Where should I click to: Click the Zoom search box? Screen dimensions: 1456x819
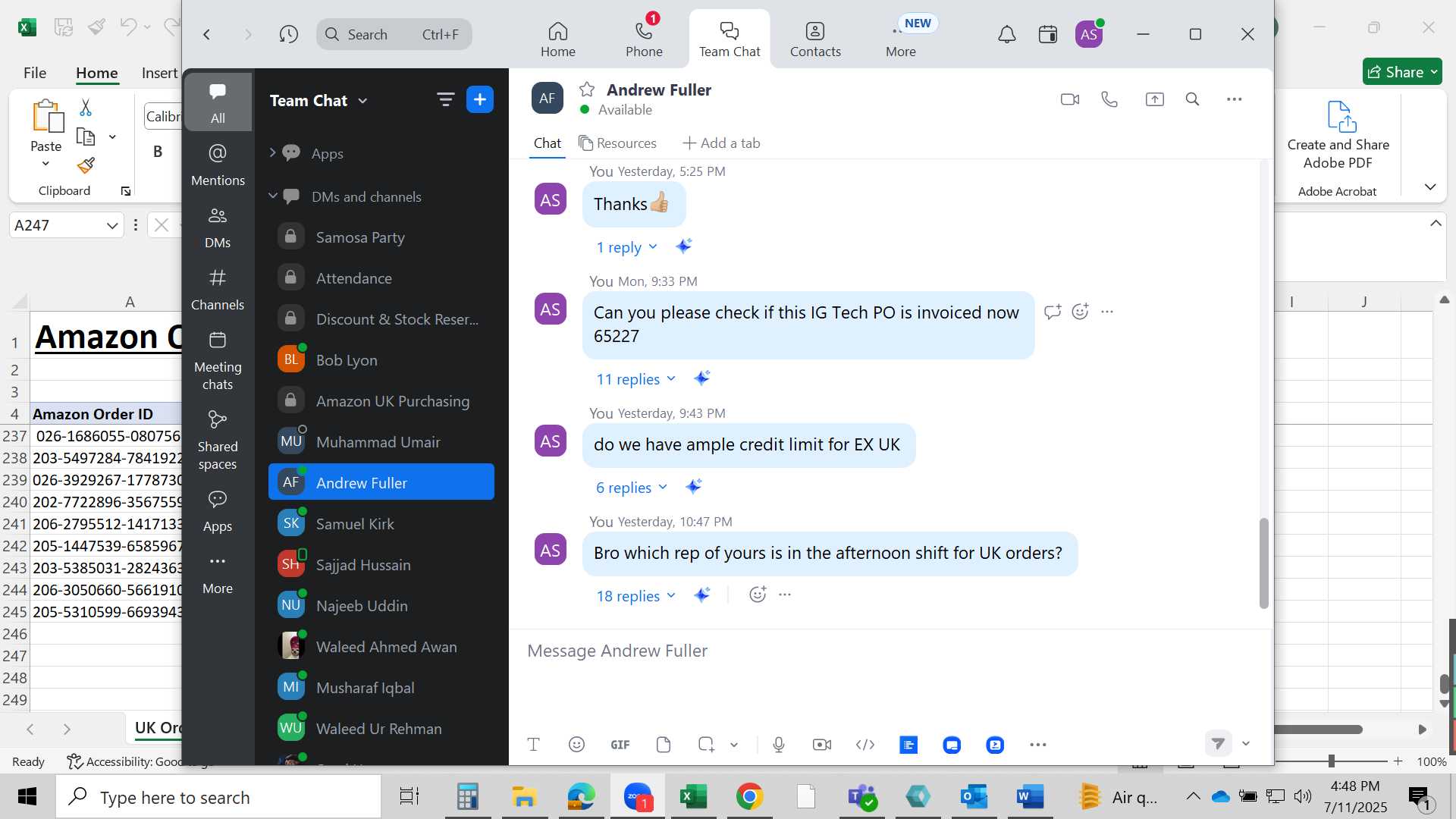coord(394,34)
